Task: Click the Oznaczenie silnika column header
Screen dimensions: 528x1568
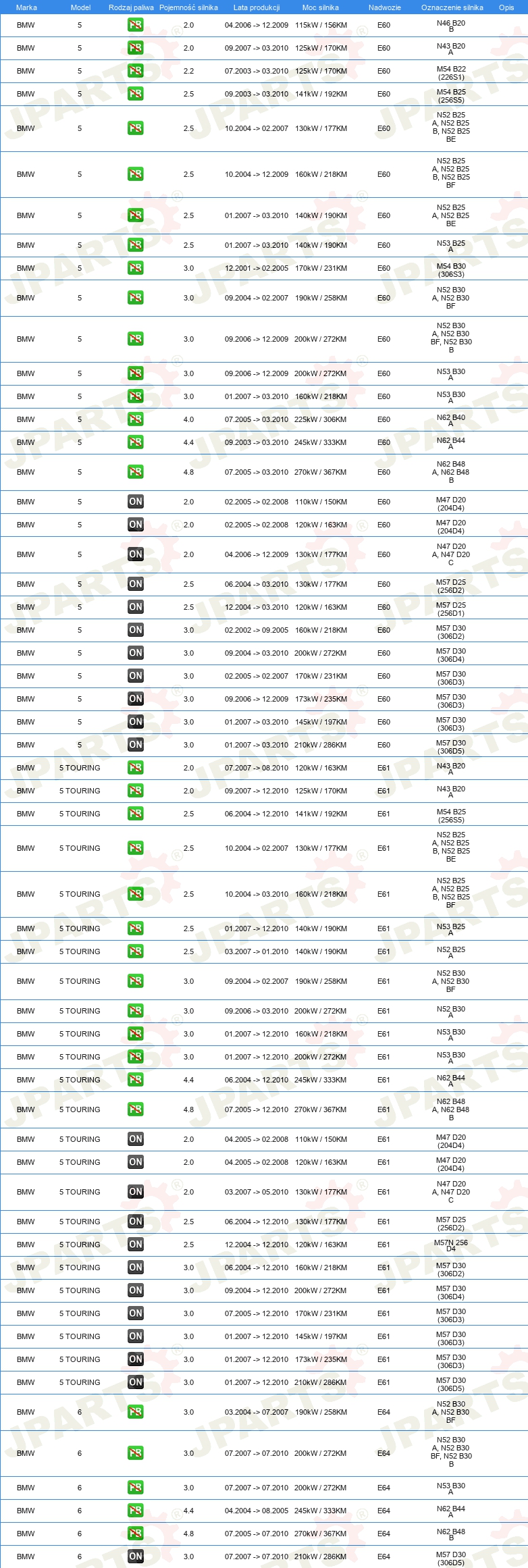Action: pos(452,7)
